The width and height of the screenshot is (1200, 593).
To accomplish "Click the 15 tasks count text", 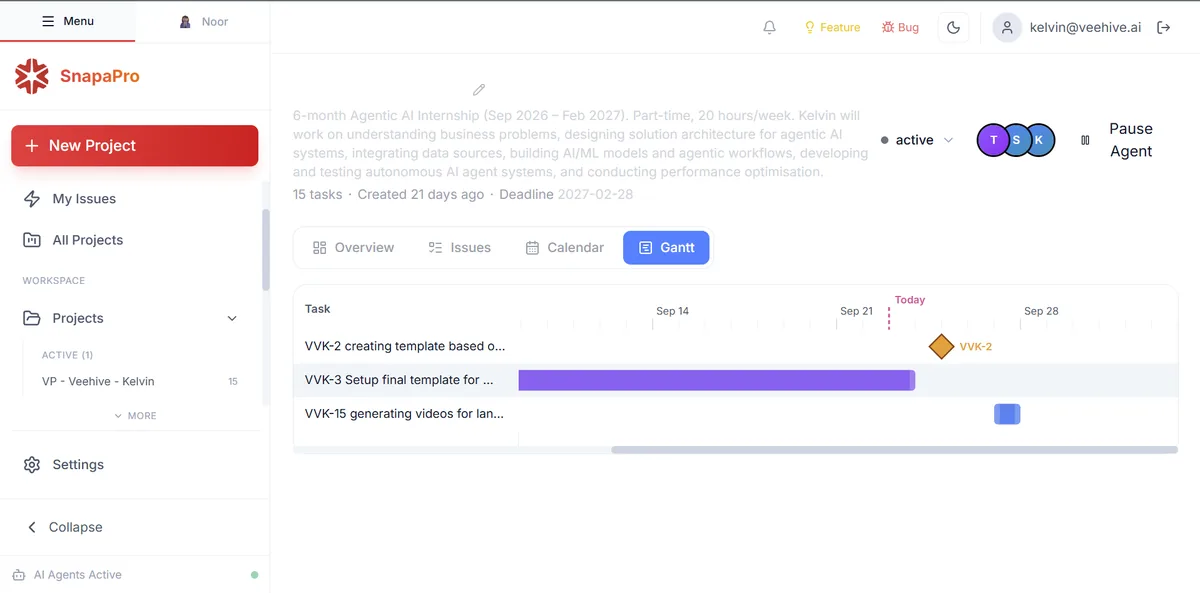I will click(317, 194).
